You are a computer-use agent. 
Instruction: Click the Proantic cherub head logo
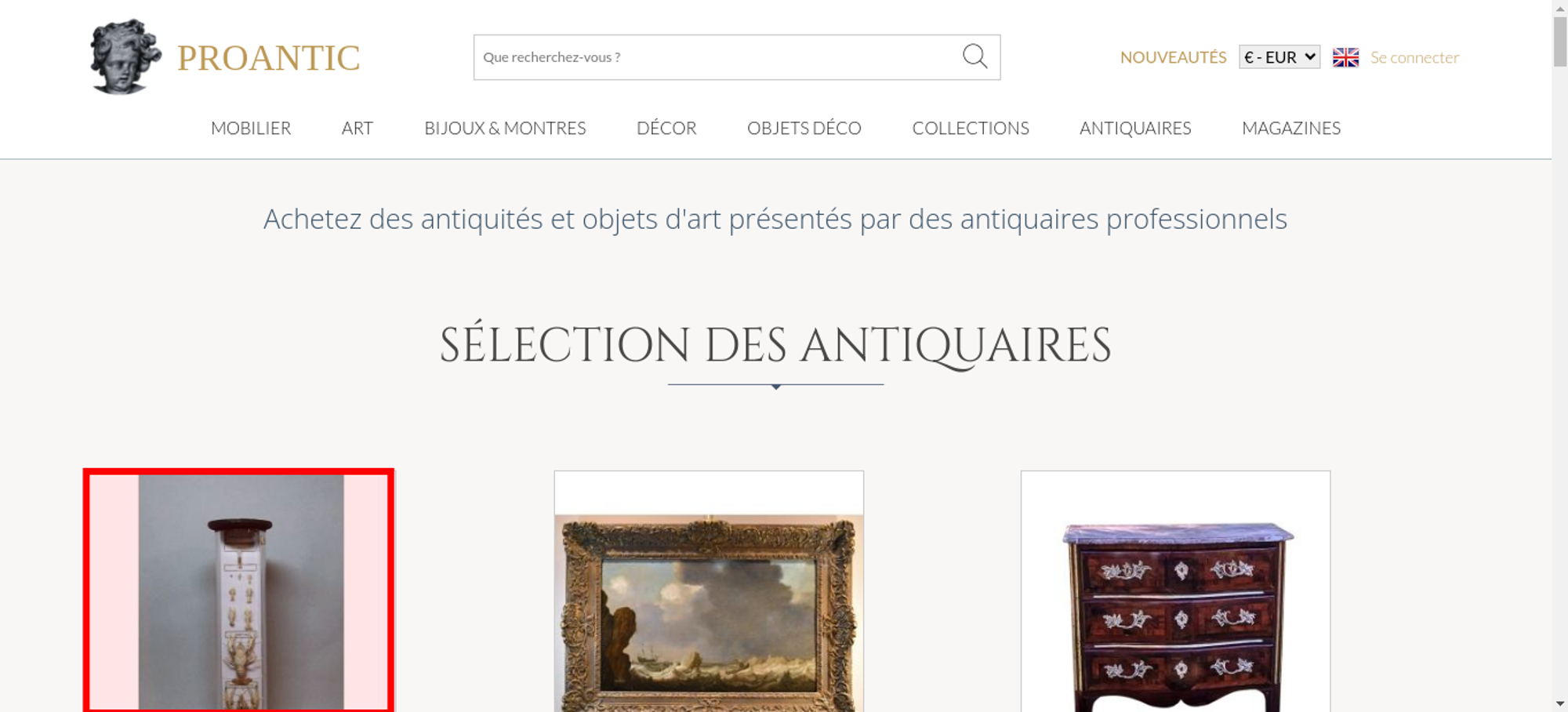tap(125, 56)
